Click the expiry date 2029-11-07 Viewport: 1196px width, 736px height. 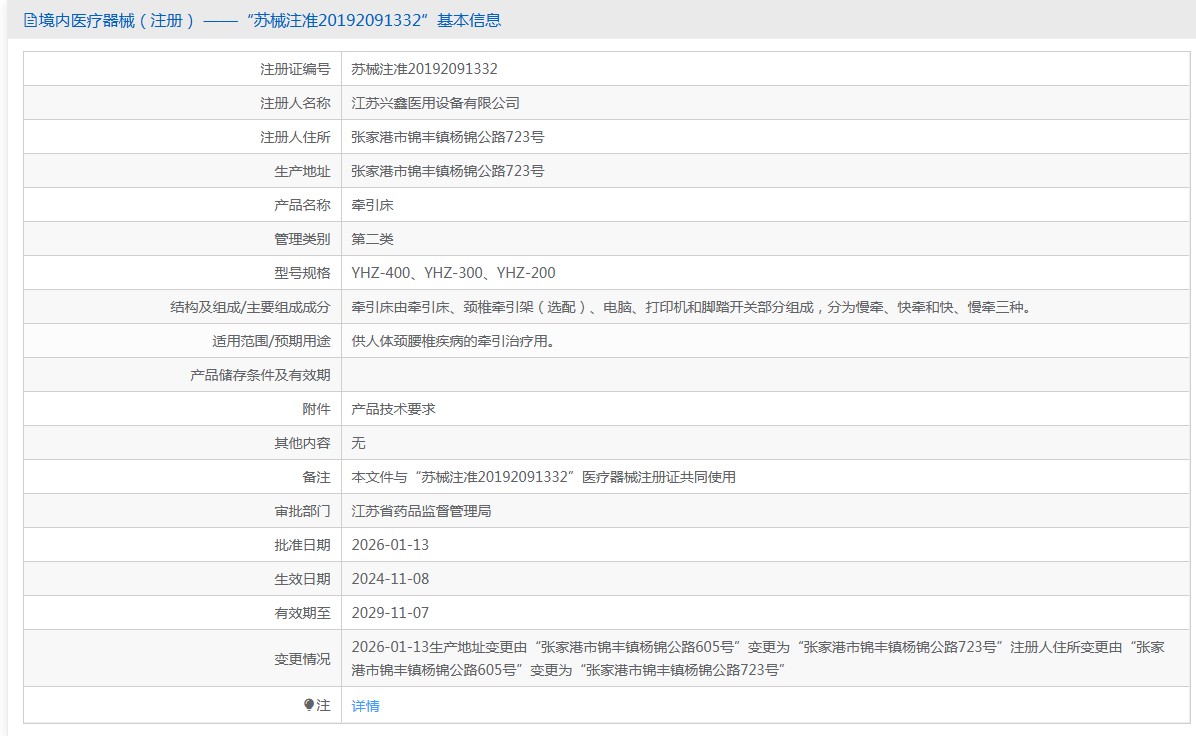pyautogui.click(x=390, y=613)
